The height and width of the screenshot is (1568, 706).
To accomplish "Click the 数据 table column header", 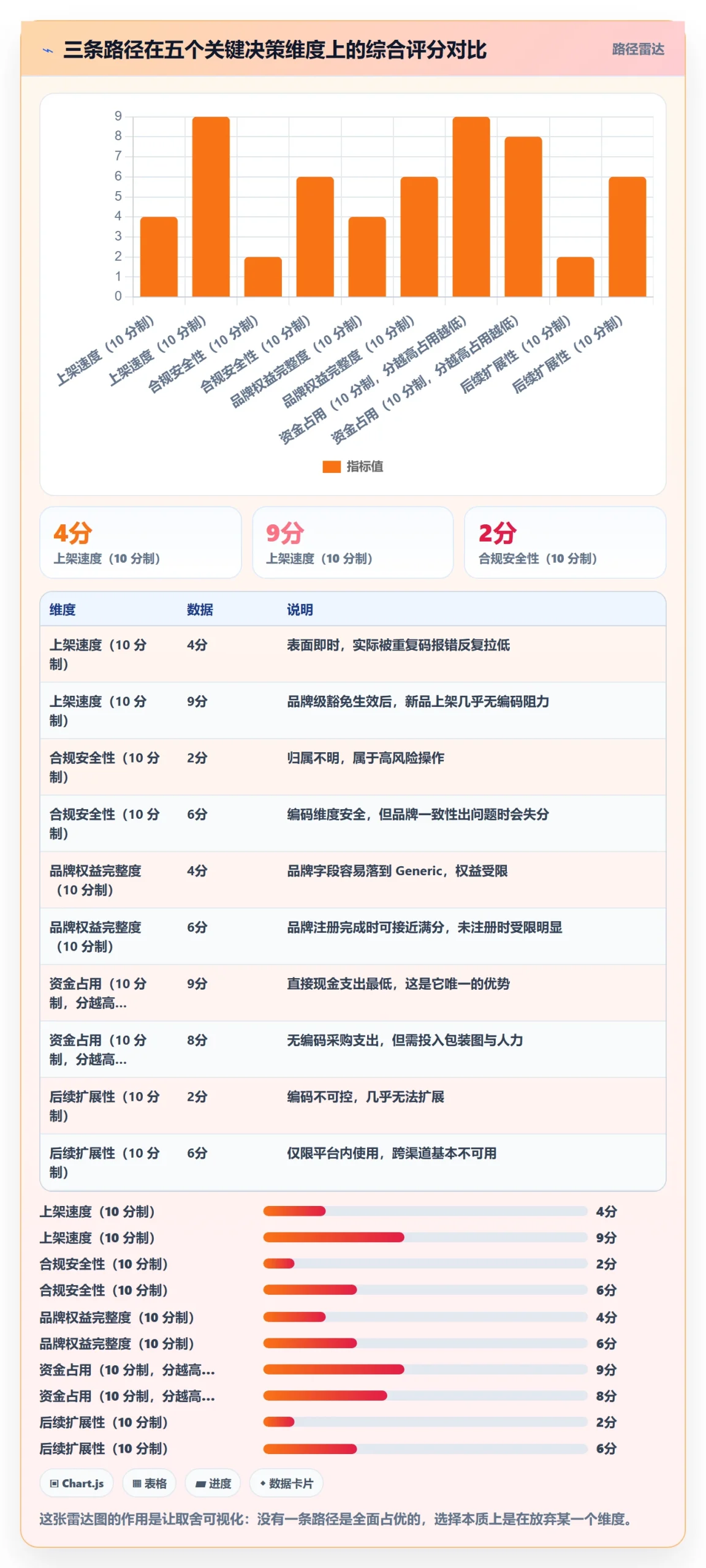I will tap(200, 609).
